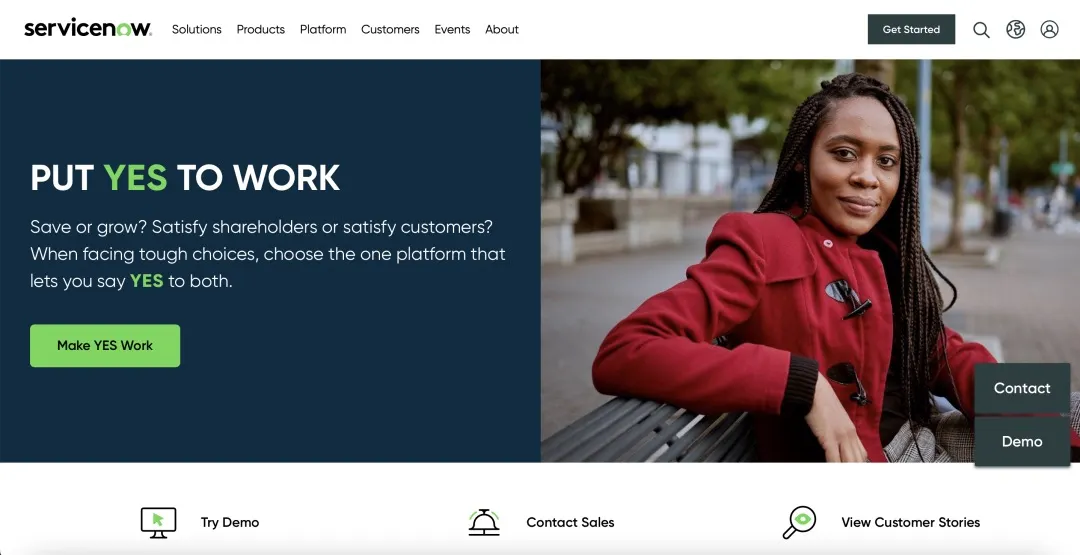
Task: Follow the Contact Sales link
Action: coord(570,523)
